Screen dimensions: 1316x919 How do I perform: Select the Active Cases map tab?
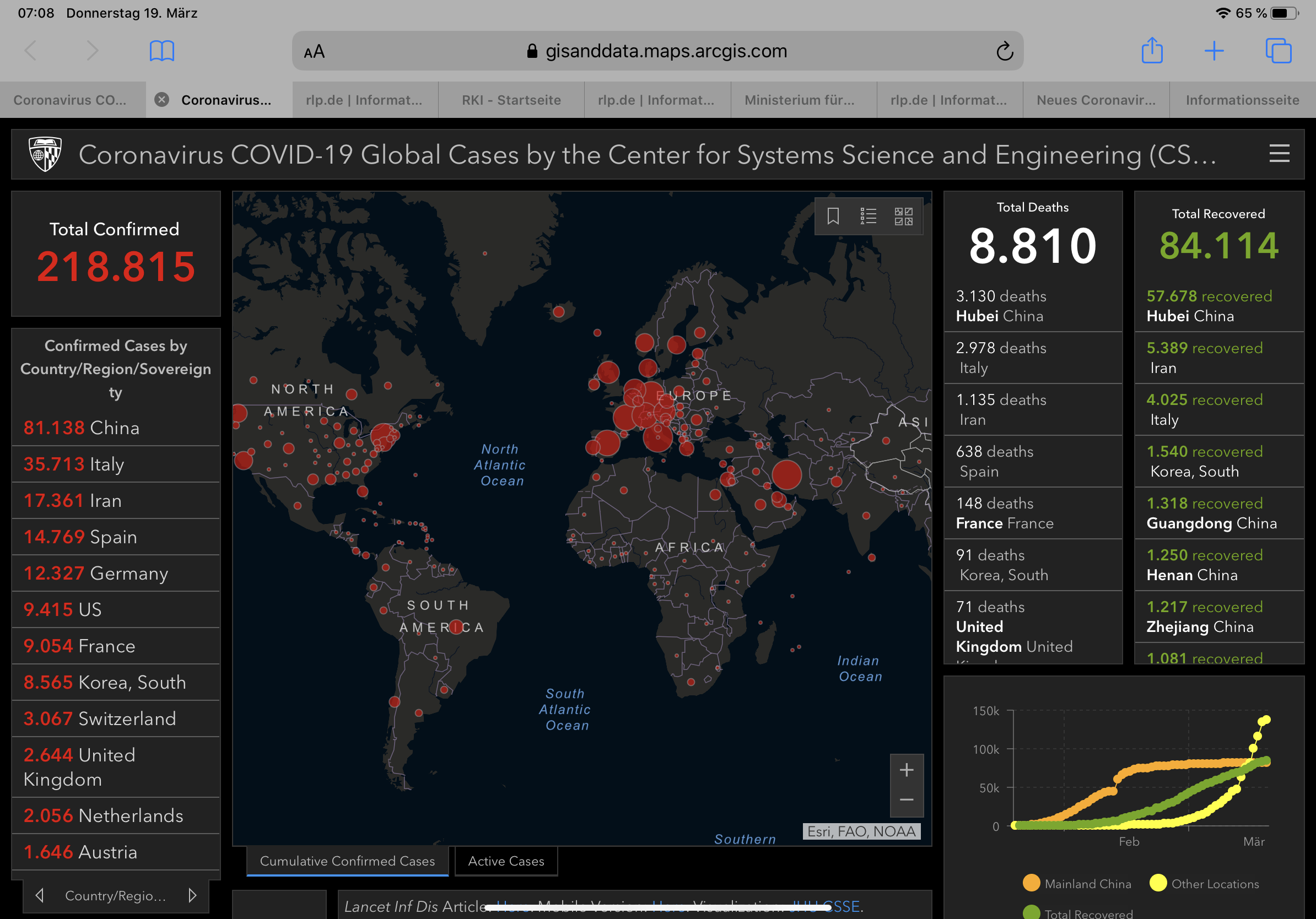pyautogui.click(x=505, y=861)
